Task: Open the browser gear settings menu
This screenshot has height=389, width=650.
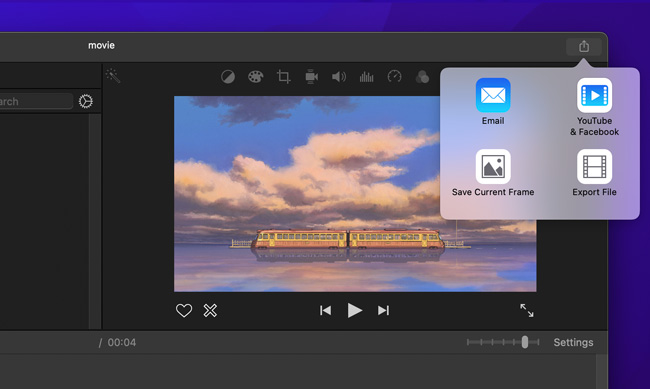Action: pos(86,101)
